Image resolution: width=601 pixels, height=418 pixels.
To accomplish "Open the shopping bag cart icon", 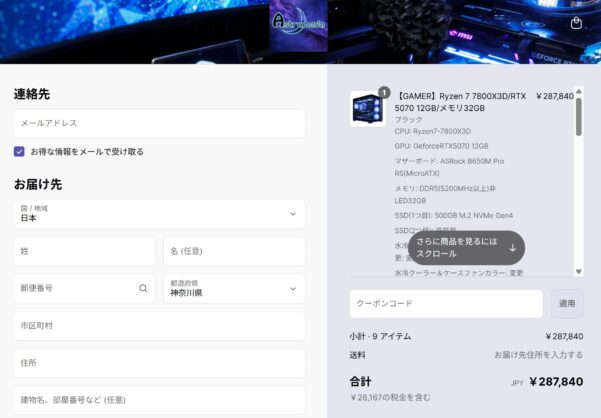I will (x=576, y=23).
